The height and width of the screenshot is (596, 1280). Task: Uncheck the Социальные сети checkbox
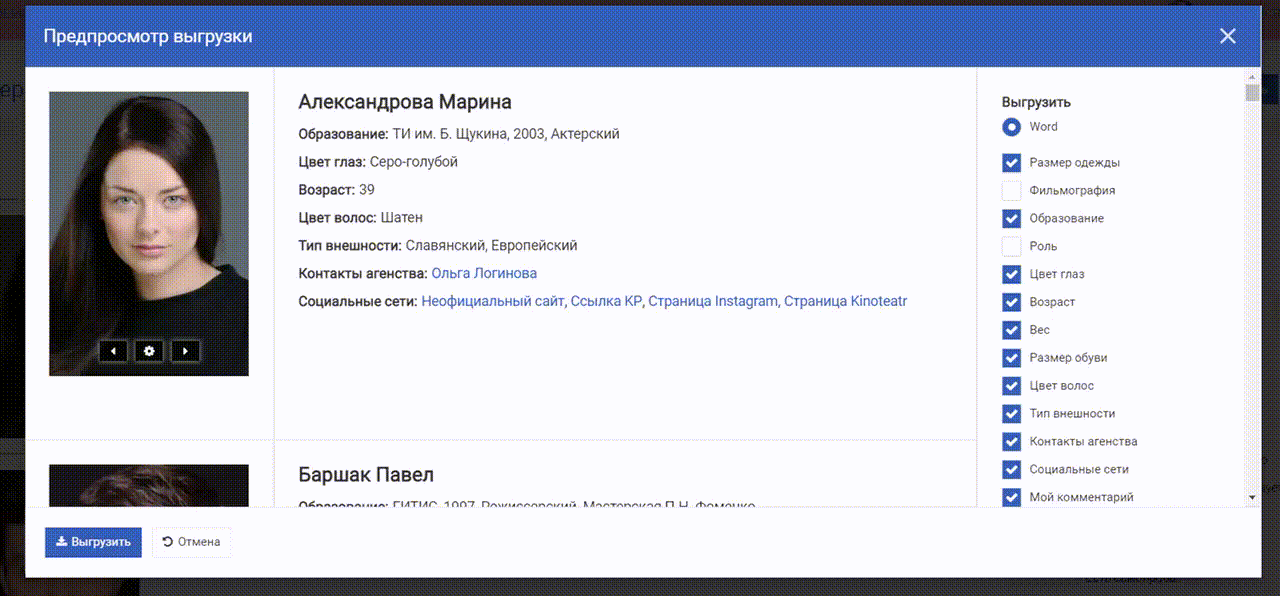[x=1011, y=470]
